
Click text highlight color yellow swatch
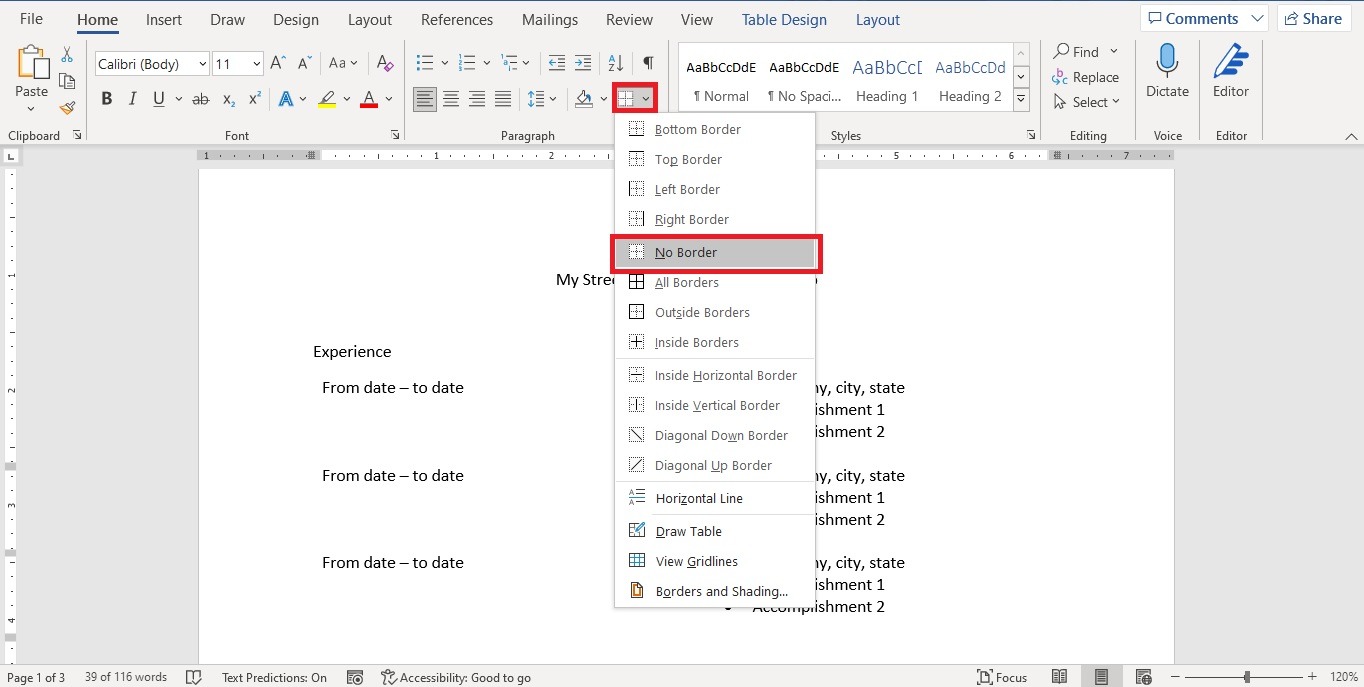[x=327, y=99]
